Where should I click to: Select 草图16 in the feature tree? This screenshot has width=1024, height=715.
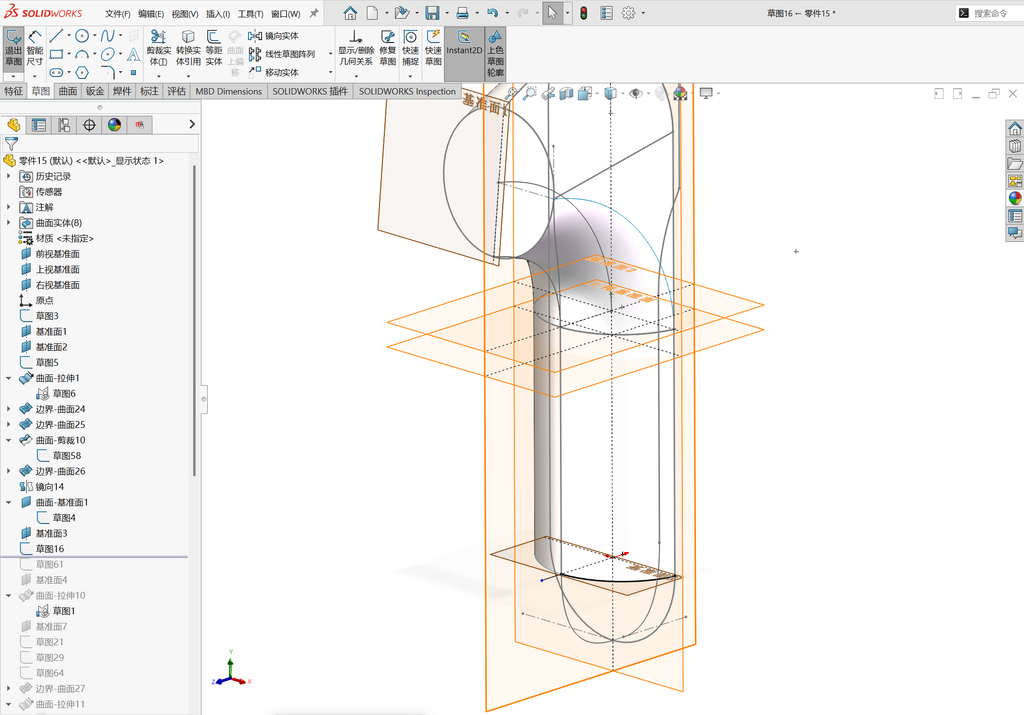(x=50, y=548)
